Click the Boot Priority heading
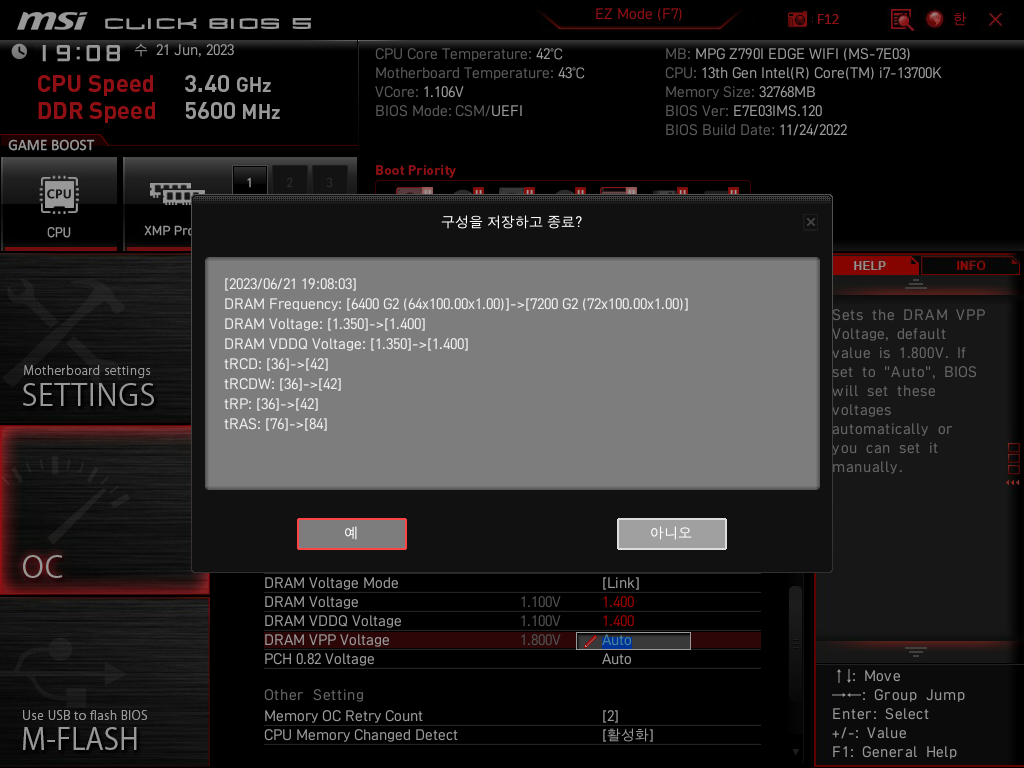Screen dimensions: 1024x768 coord(415,170)
